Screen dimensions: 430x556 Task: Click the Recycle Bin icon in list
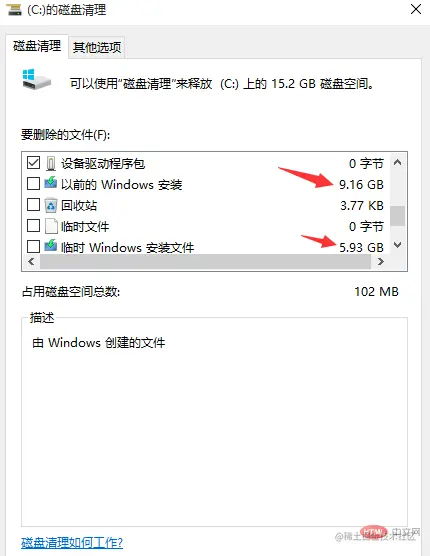click(x=51, y=205)
